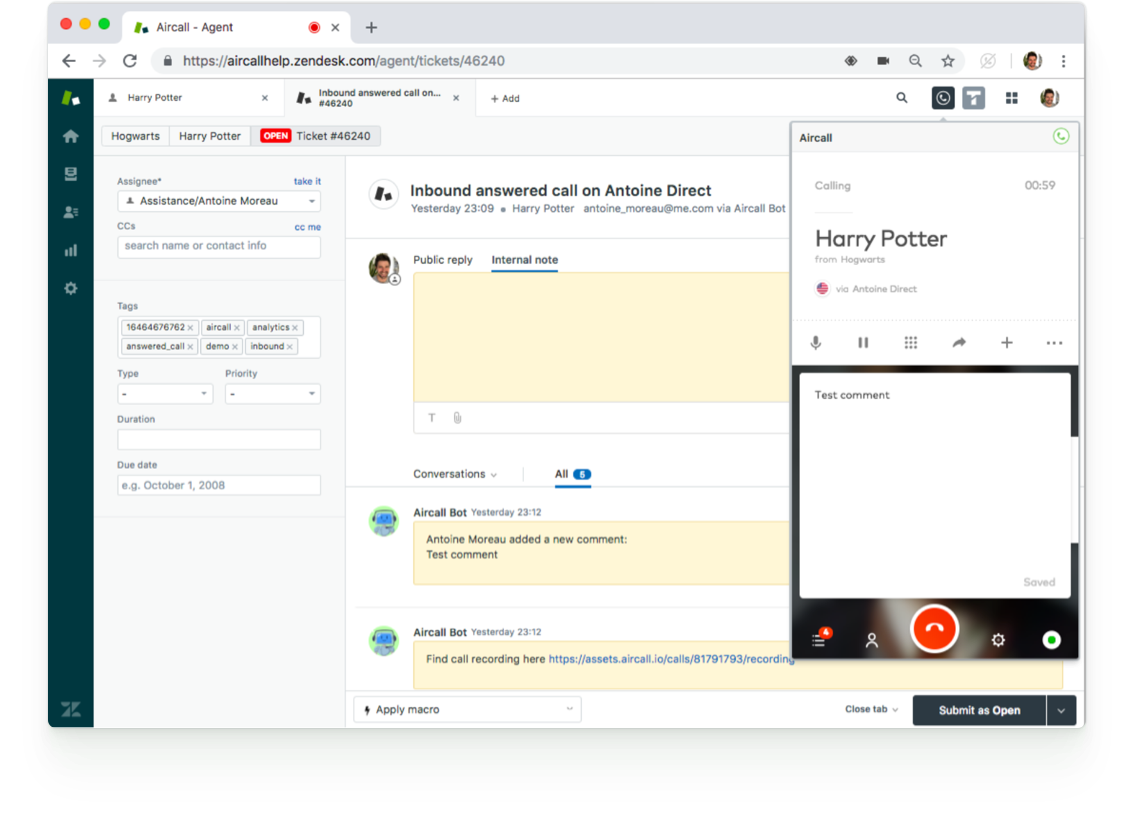The width and height of the screenshot is (1134, 824).
Task: Click the take it link
Action: (x=307, y=181)
